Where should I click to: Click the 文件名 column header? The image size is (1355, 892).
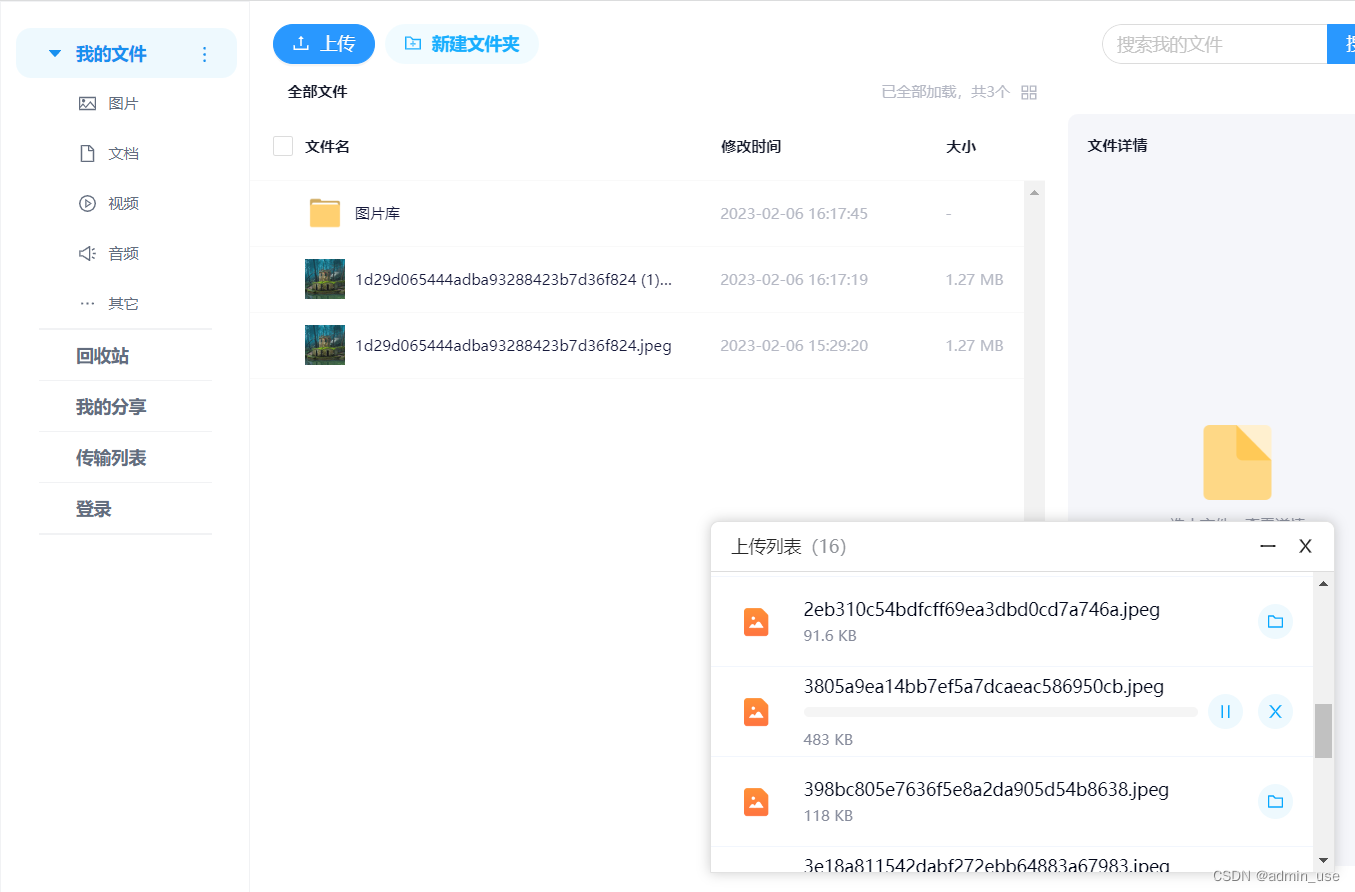point(327,146)
